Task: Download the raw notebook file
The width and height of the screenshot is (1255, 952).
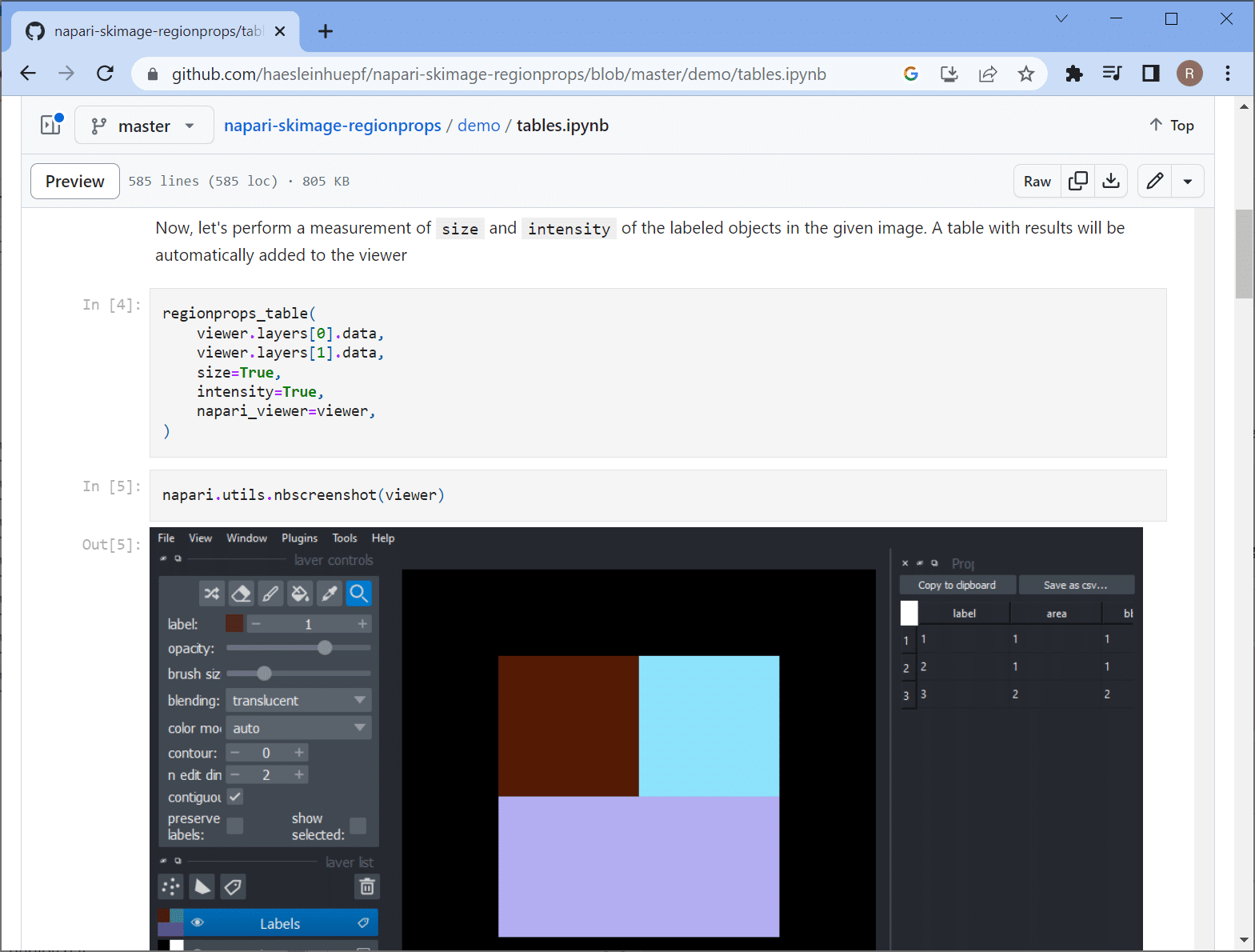Action: [x=1111, y=181]
